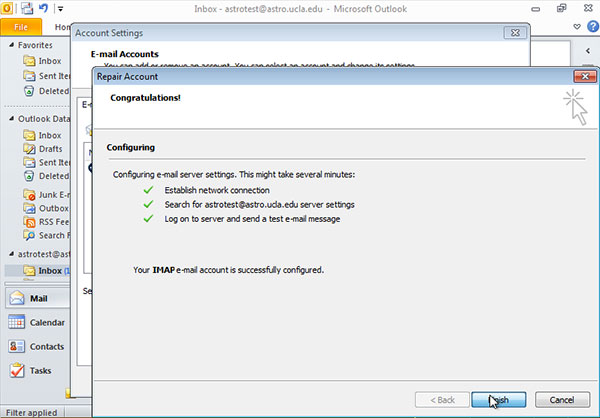The height and width of the screenshot is (418, 600).
Task: Click the Outlook help question mark icon
Action: [593, 26]
